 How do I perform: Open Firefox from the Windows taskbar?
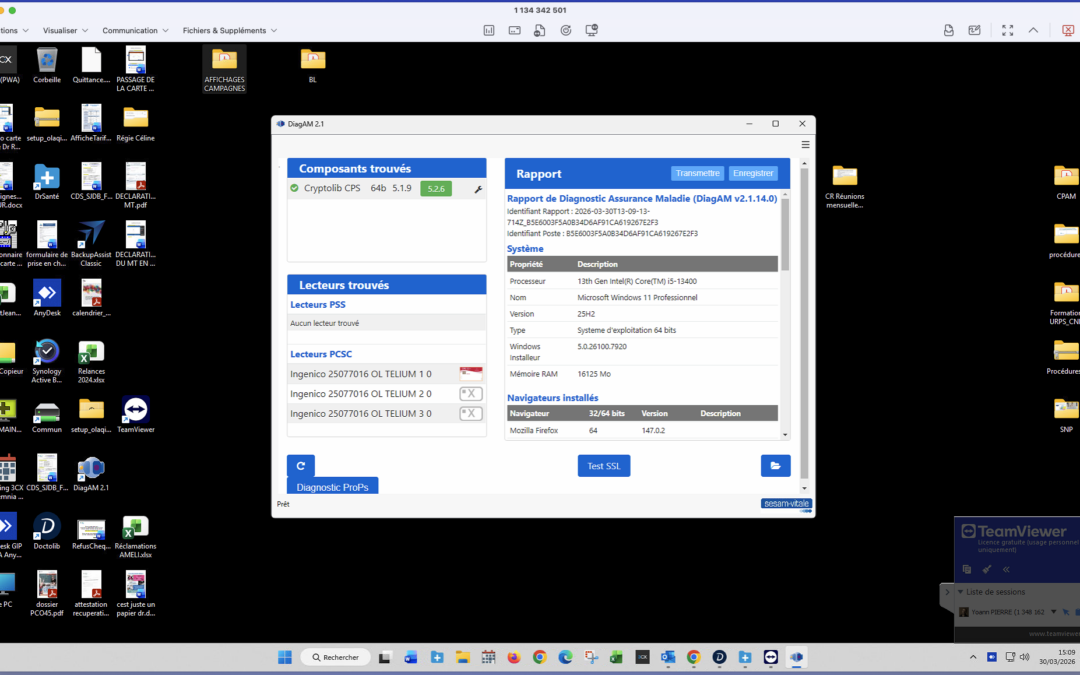(x=514, y=657)
